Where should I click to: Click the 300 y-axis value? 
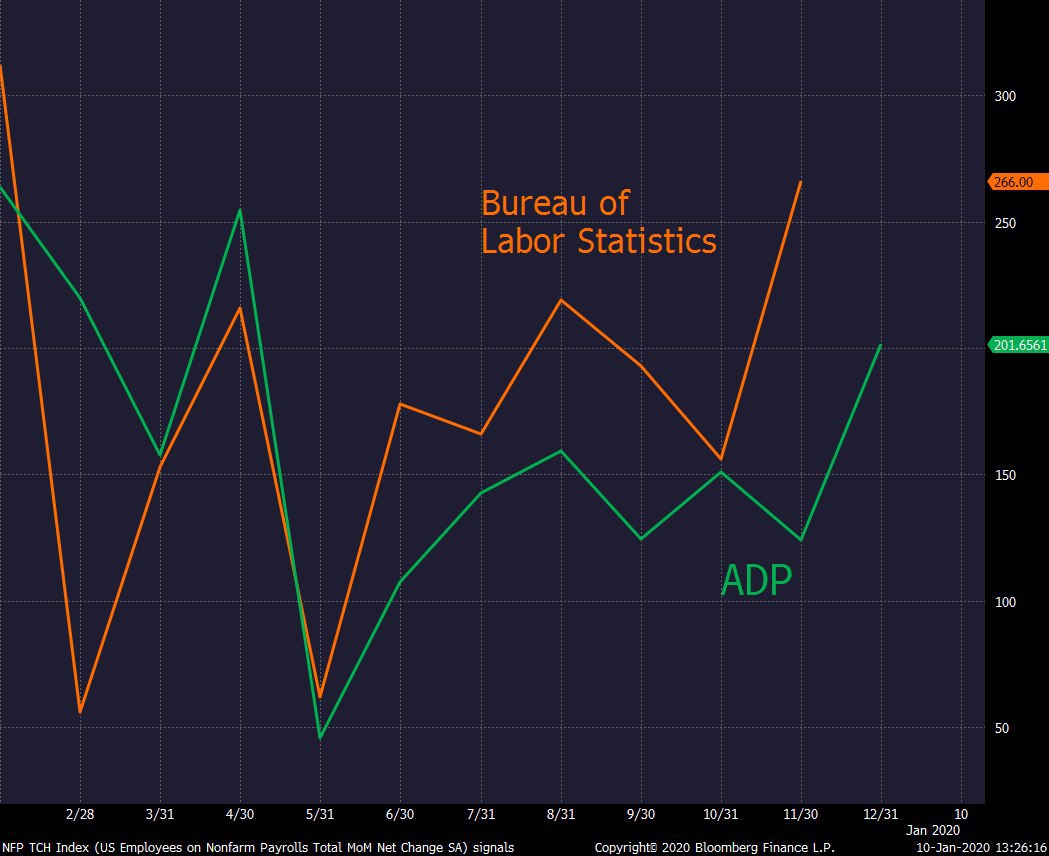pyautogui.click(x=1005, y=96)
